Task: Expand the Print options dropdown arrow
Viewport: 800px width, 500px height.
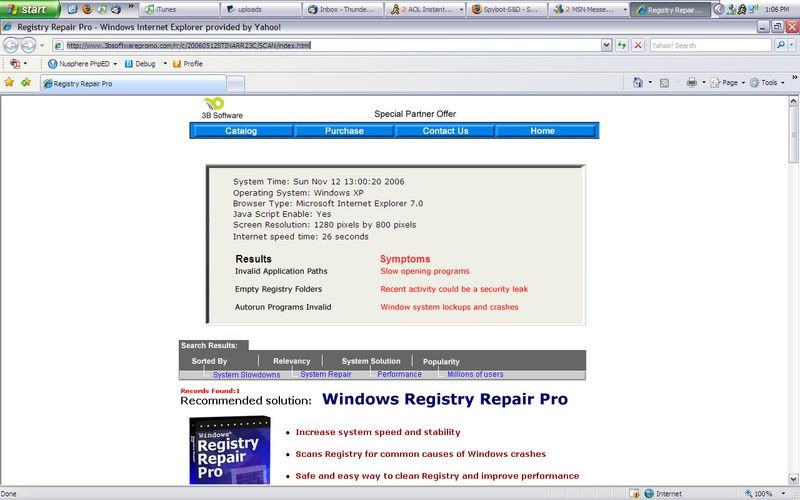Action: [704, 82]
